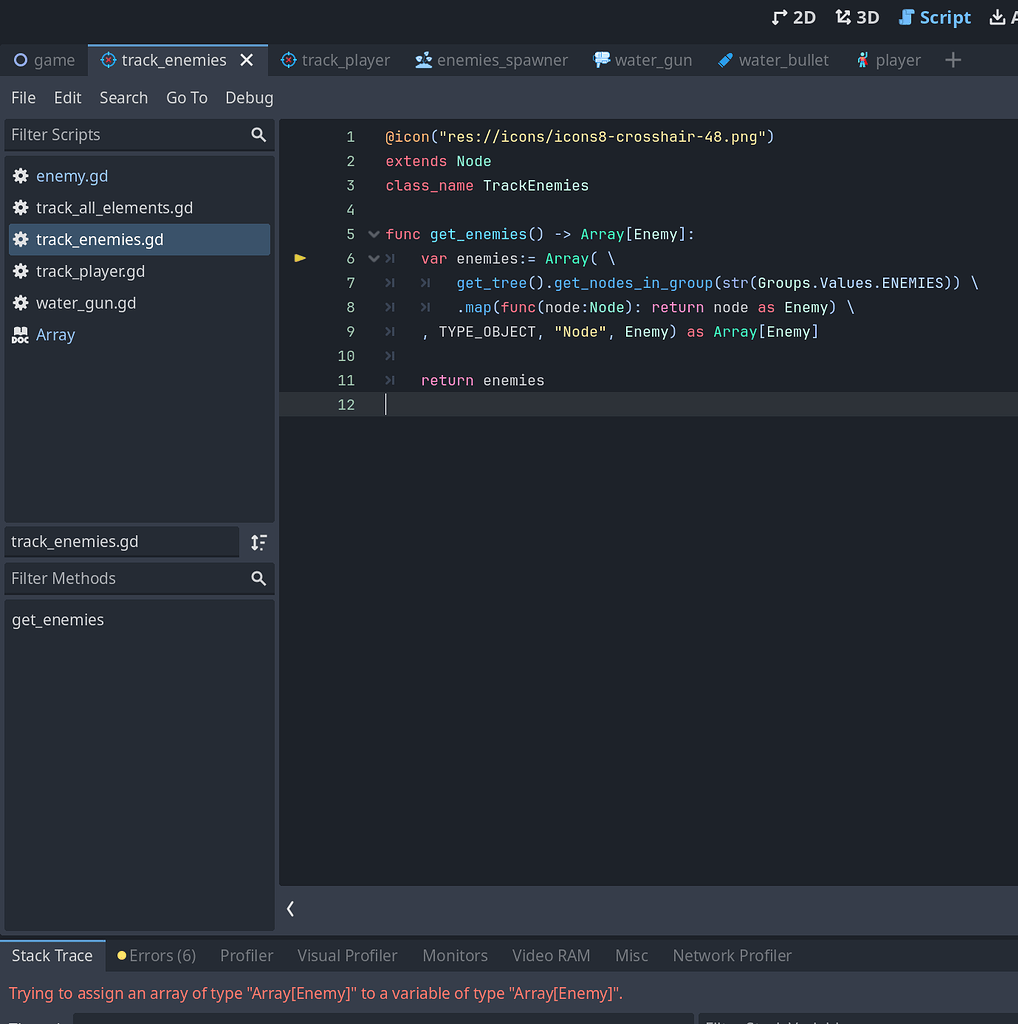Collapse the get_enemies function fold at line 5
Image resolution: width=1018 pixels, height=1024 pixels.
coord(373,233)
